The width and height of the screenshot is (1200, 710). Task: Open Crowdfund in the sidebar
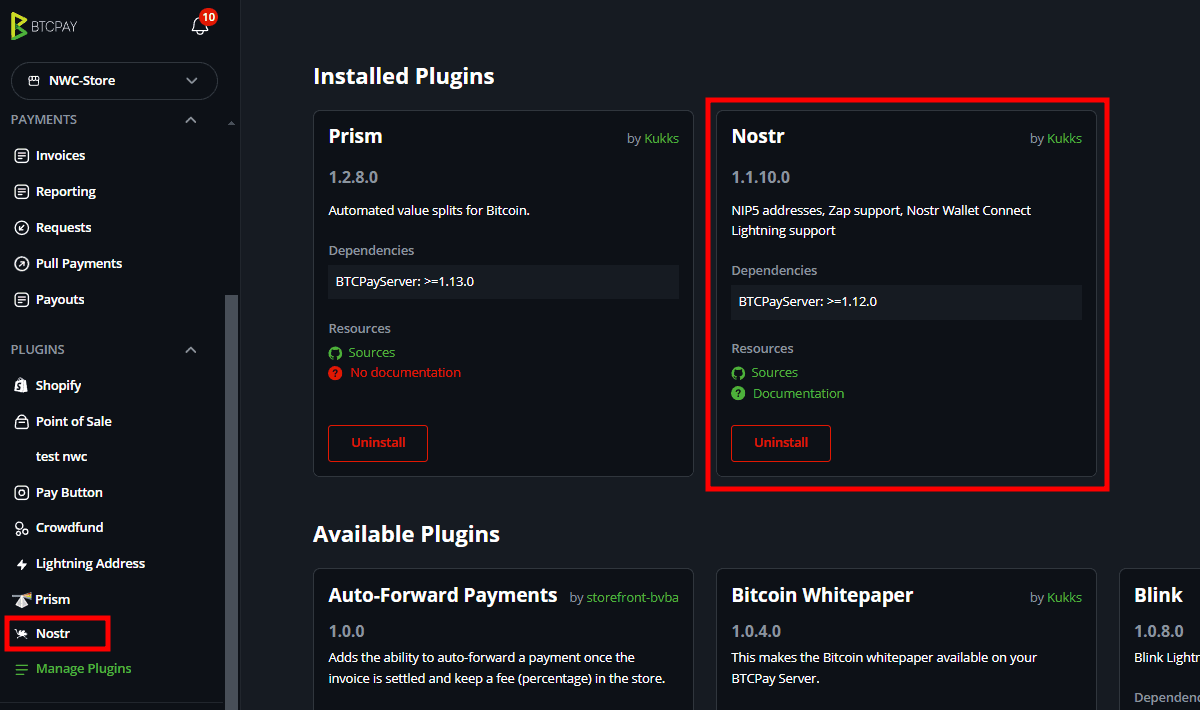(70, 528)
